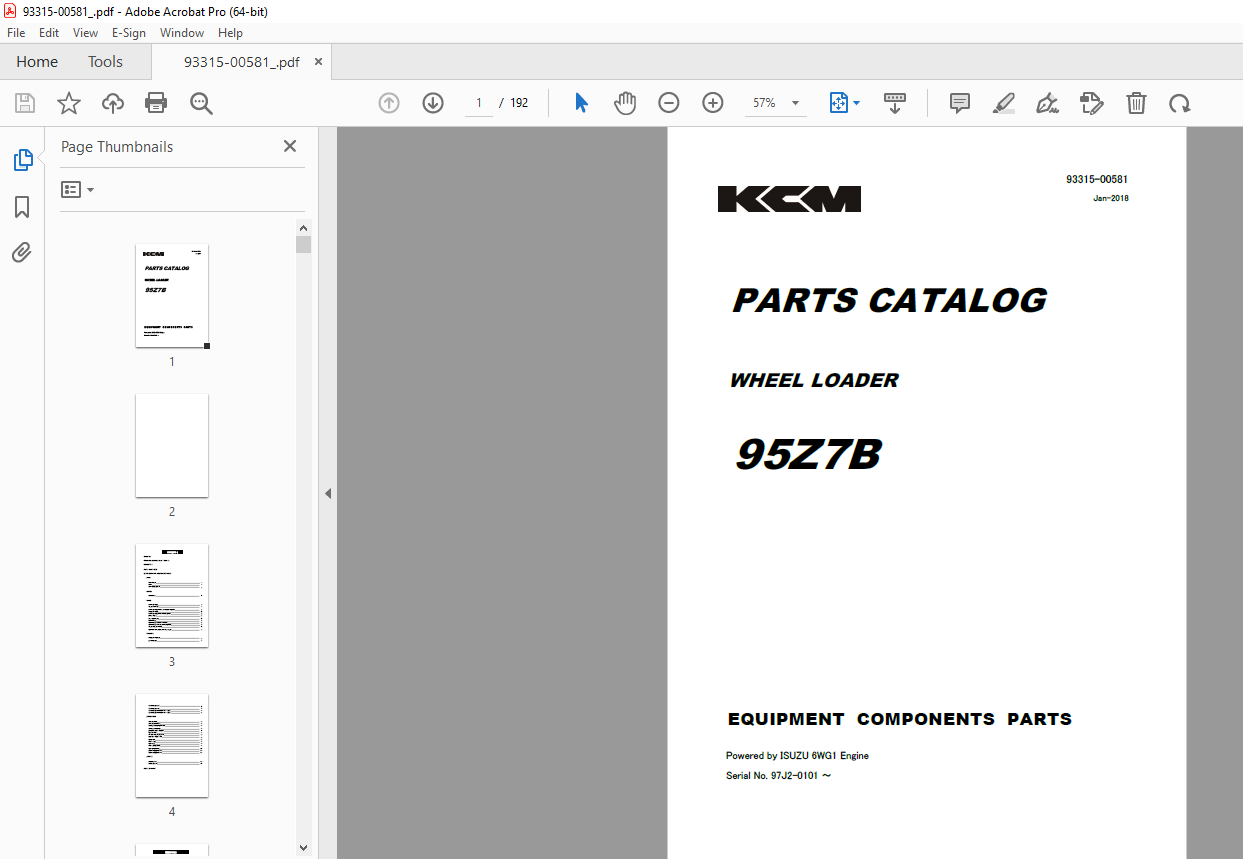Open the thumbnail options dropdown
Image resolution: width=1243 pixels, height=859 pixels.
coord(77,189)
